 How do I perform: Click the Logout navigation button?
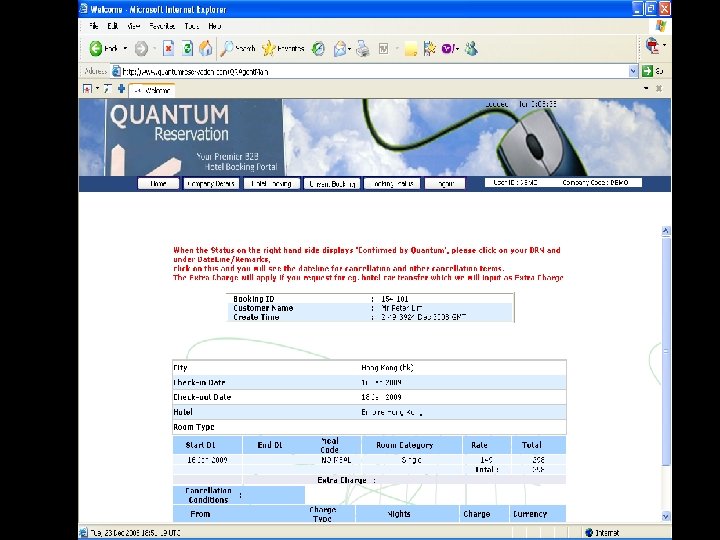pyautogui.click(x=445, y=184)
